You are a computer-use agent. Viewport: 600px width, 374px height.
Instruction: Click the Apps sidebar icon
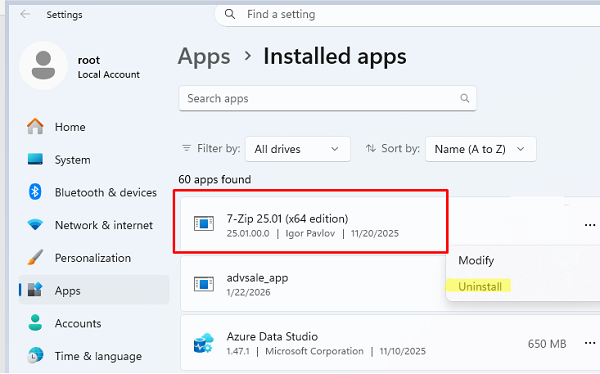click(x=35, y=290)
